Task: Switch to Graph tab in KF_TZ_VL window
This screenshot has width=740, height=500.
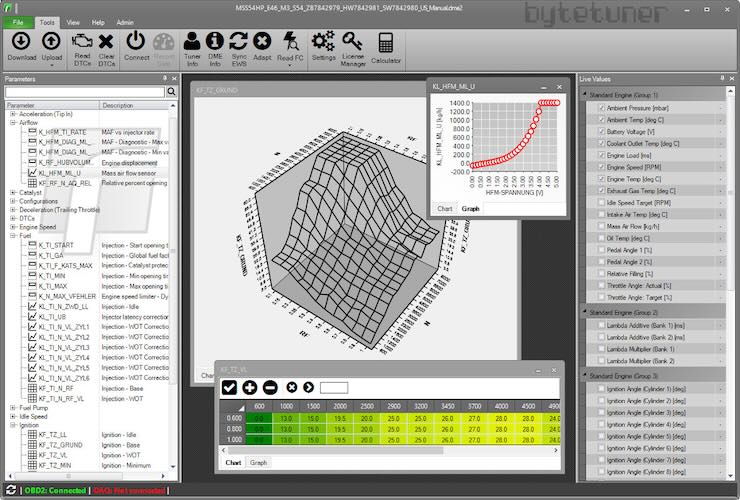Action: [x=259, y=463]
